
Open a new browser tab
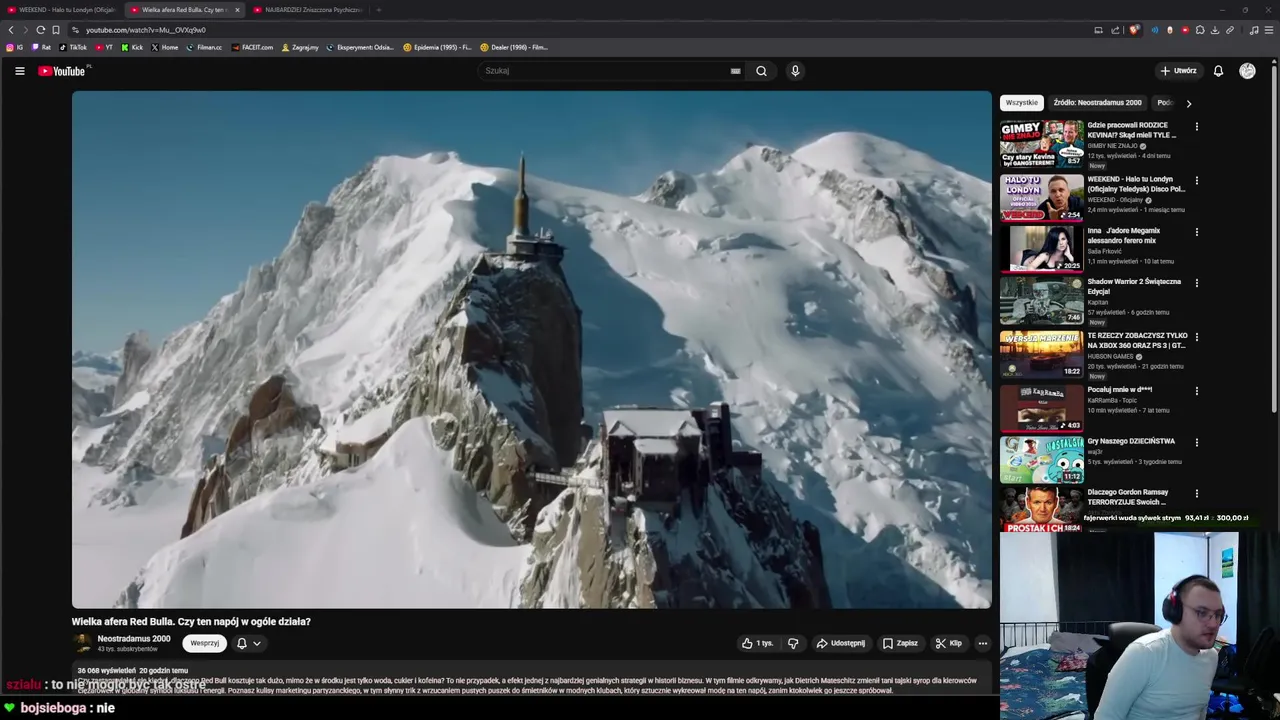378,10
